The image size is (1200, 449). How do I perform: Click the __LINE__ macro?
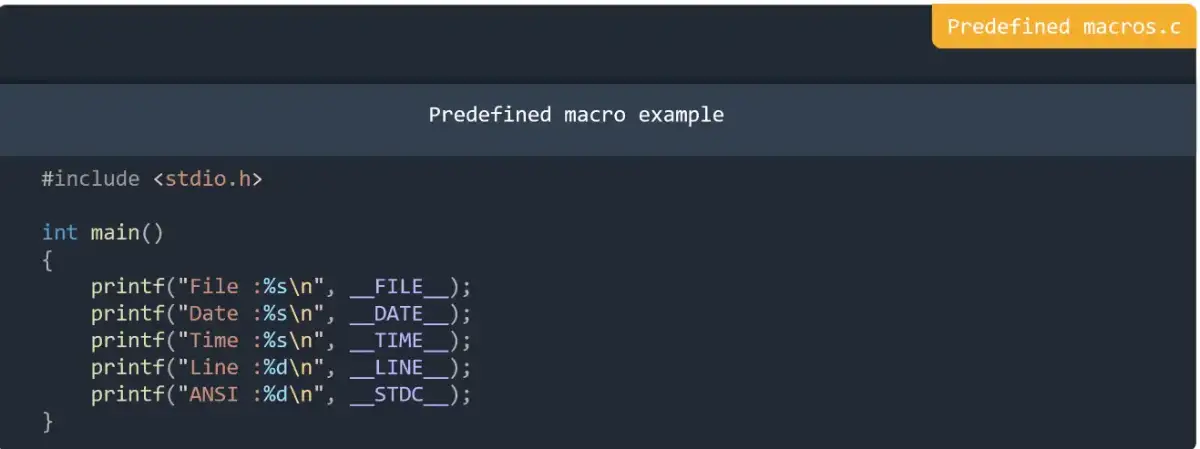[x=399, y=368]
